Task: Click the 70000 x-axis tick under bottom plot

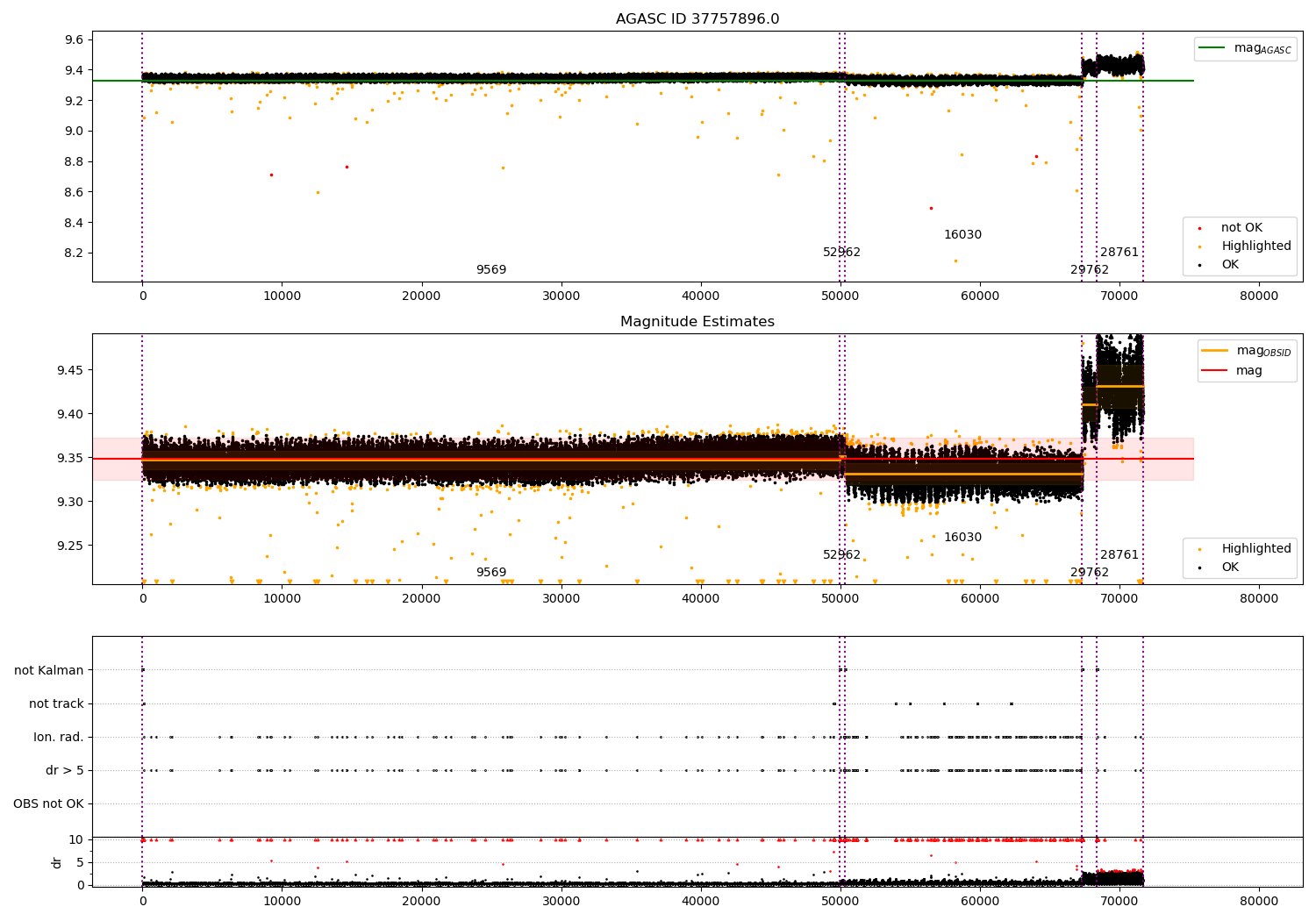Action: [1119, 901]
